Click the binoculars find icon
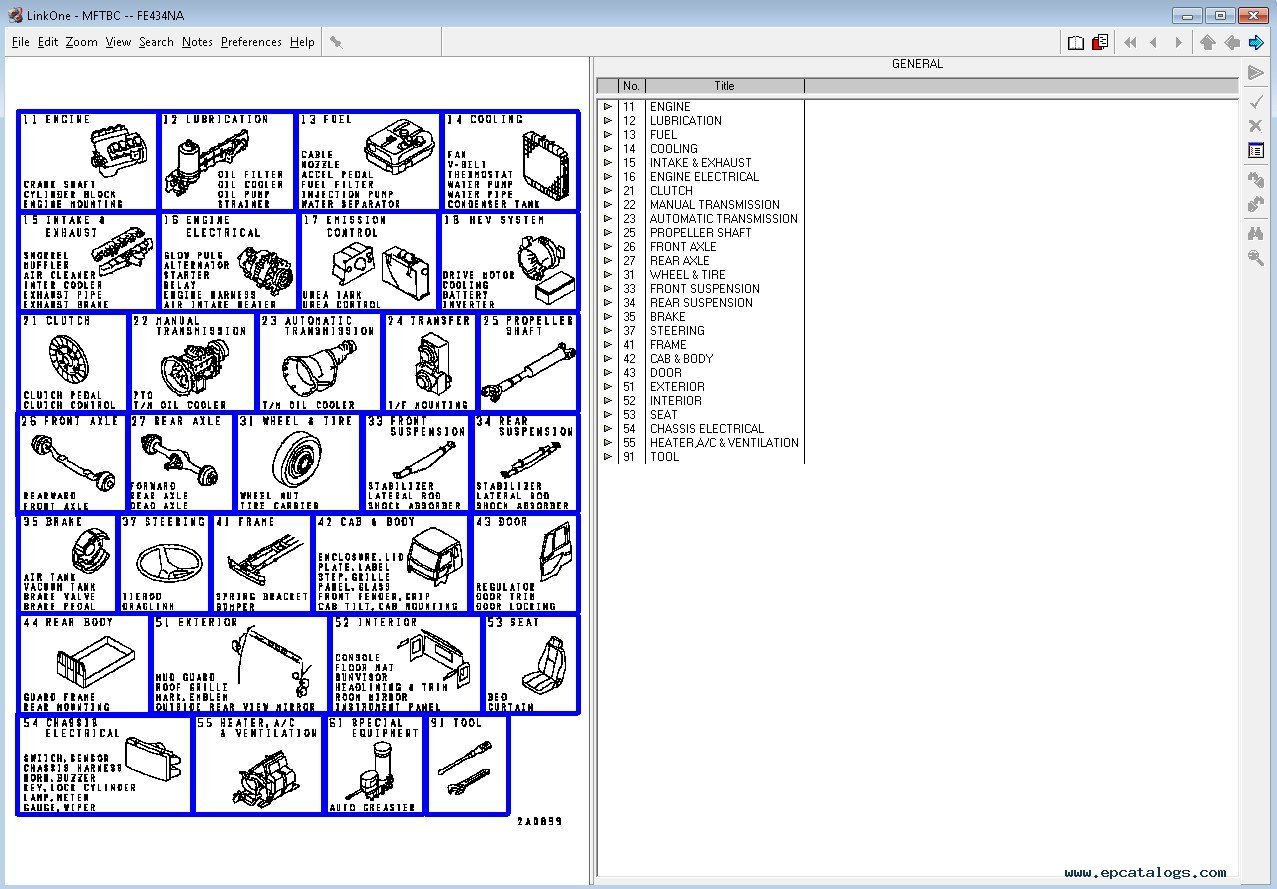 1255,233
